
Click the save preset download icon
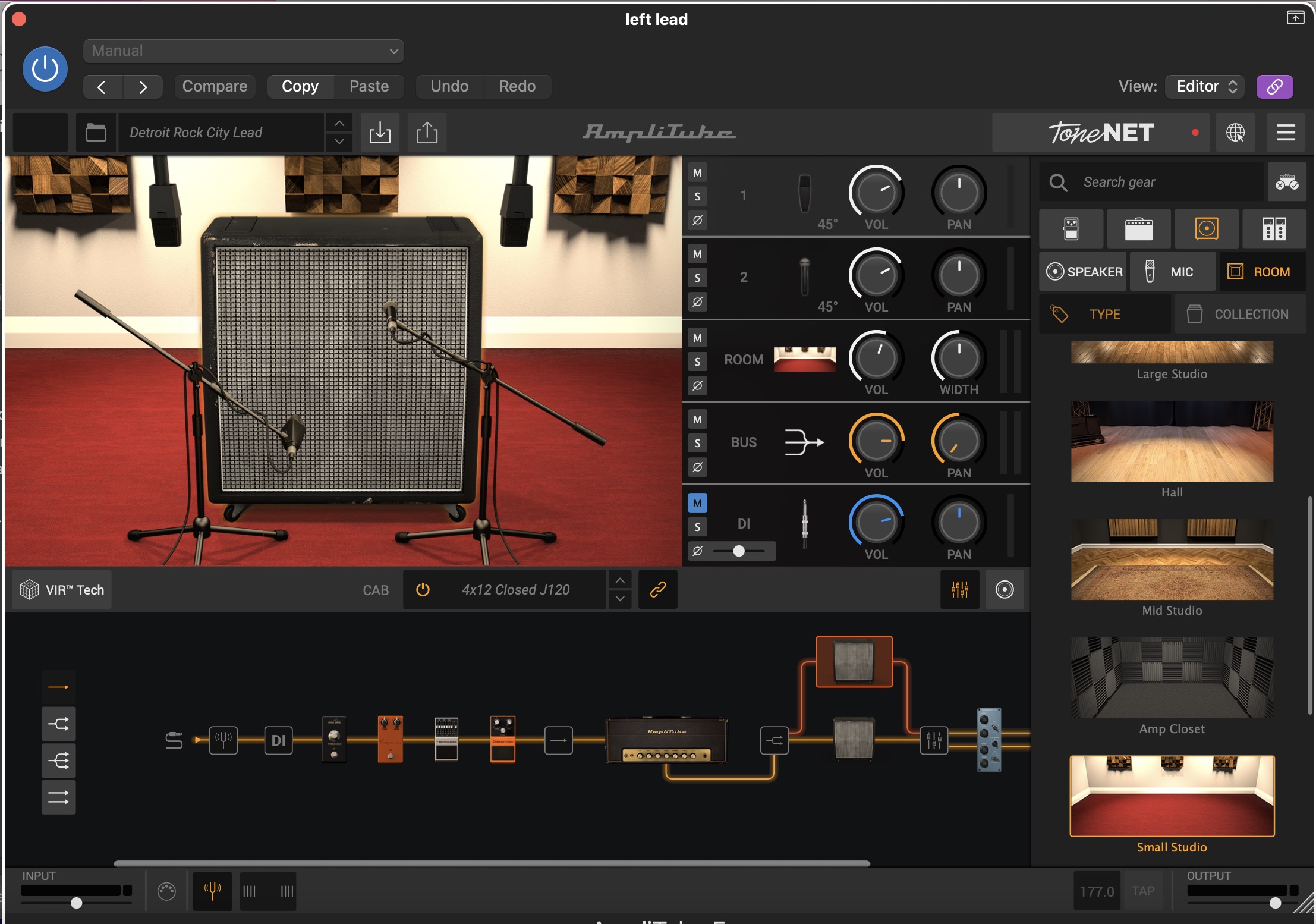coord(380,132)
